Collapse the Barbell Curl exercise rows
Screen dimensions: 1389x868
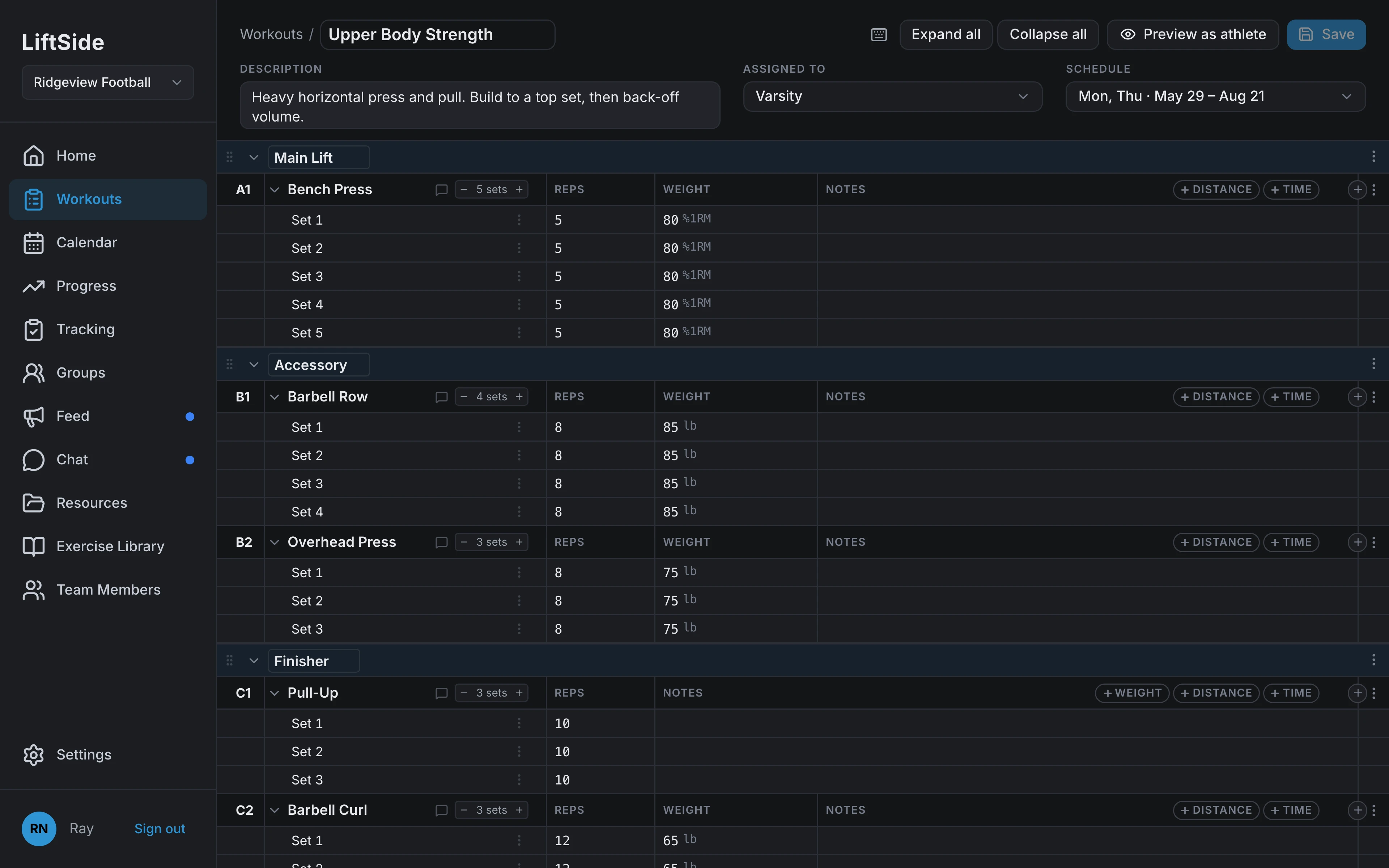click(274, 810)
